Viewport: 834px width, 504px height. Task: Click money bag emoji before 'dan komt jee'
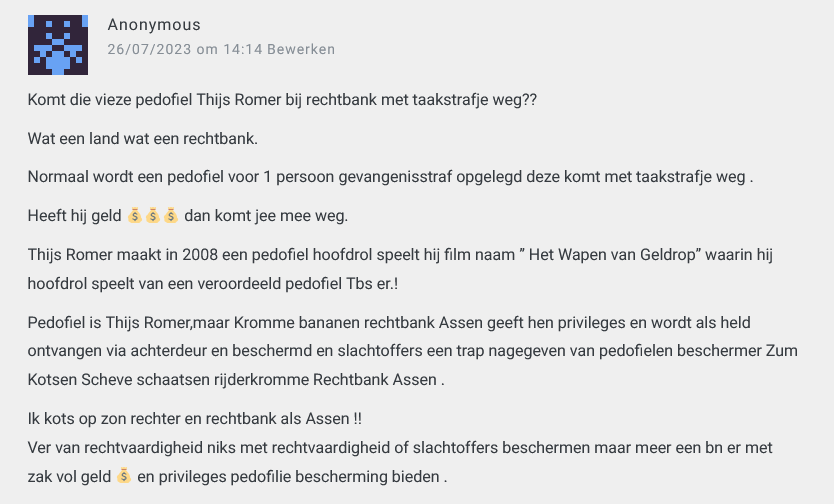(171, 215)
